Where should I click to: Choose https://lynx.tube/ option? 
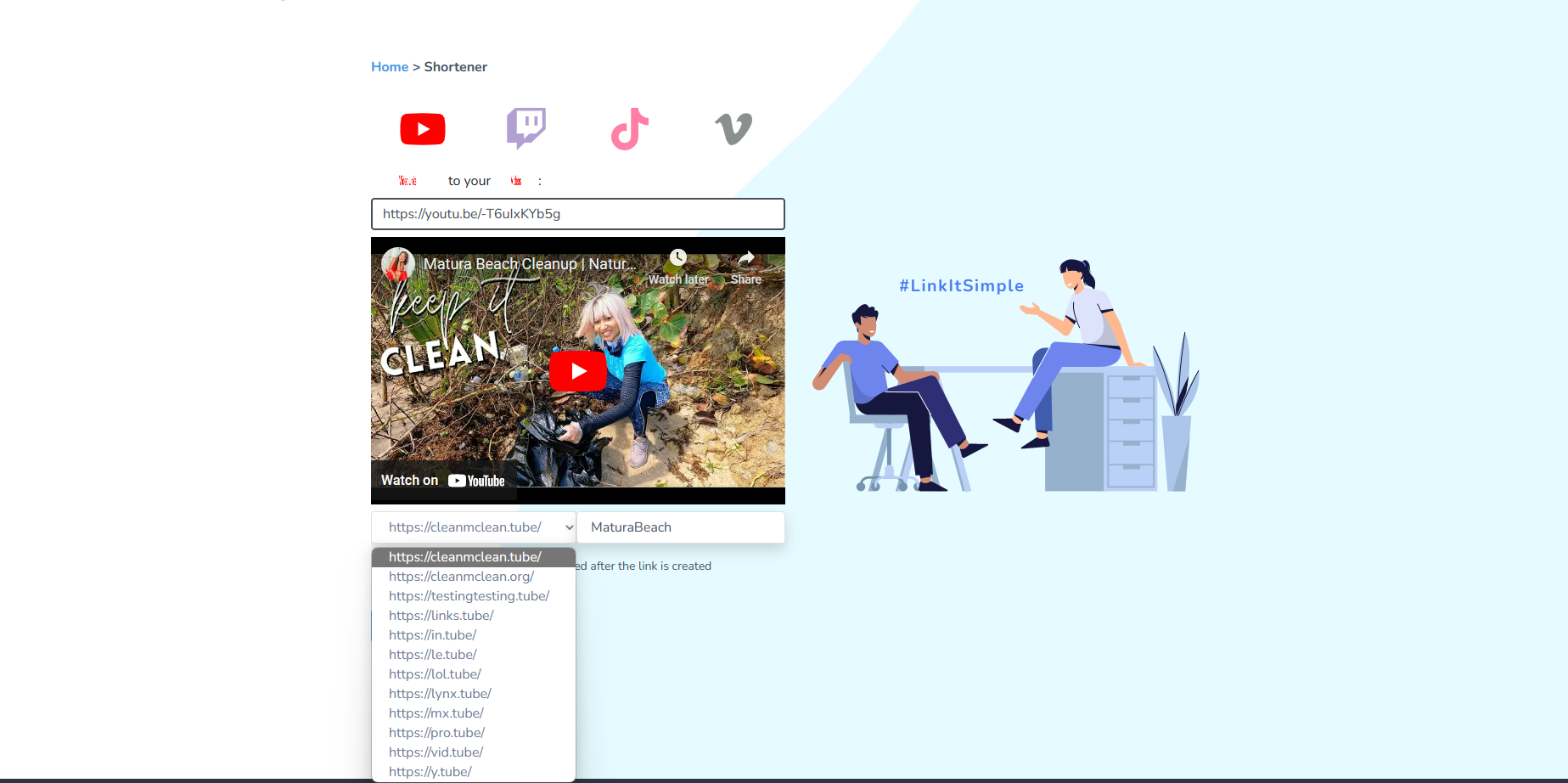pos(474,694)
